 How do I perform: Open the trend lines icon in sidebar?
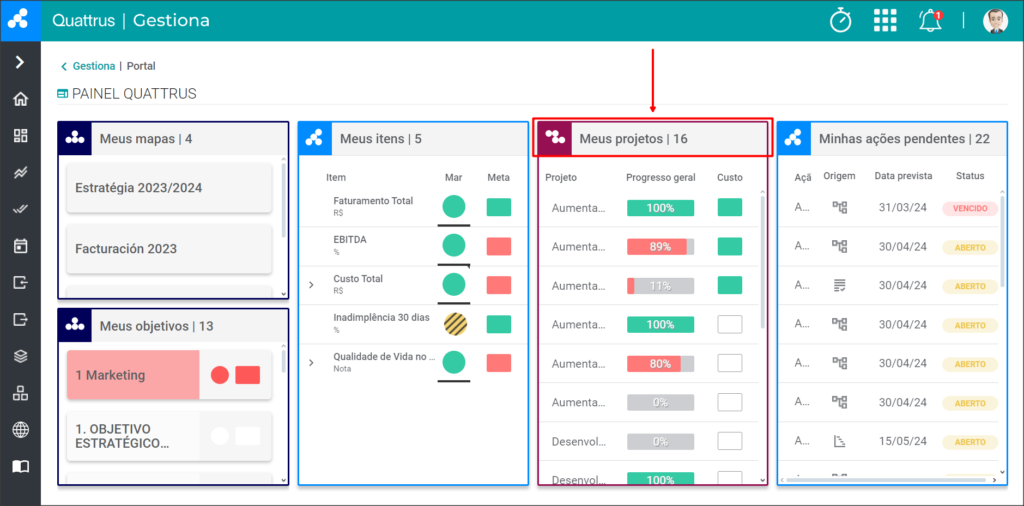[20, 172]
